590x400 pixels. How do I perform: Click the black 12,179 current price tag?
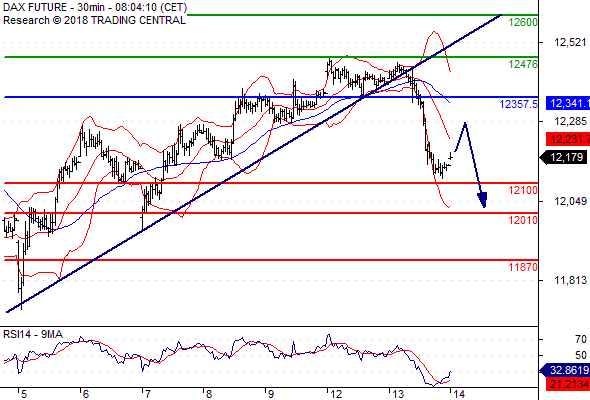(563, 157)
